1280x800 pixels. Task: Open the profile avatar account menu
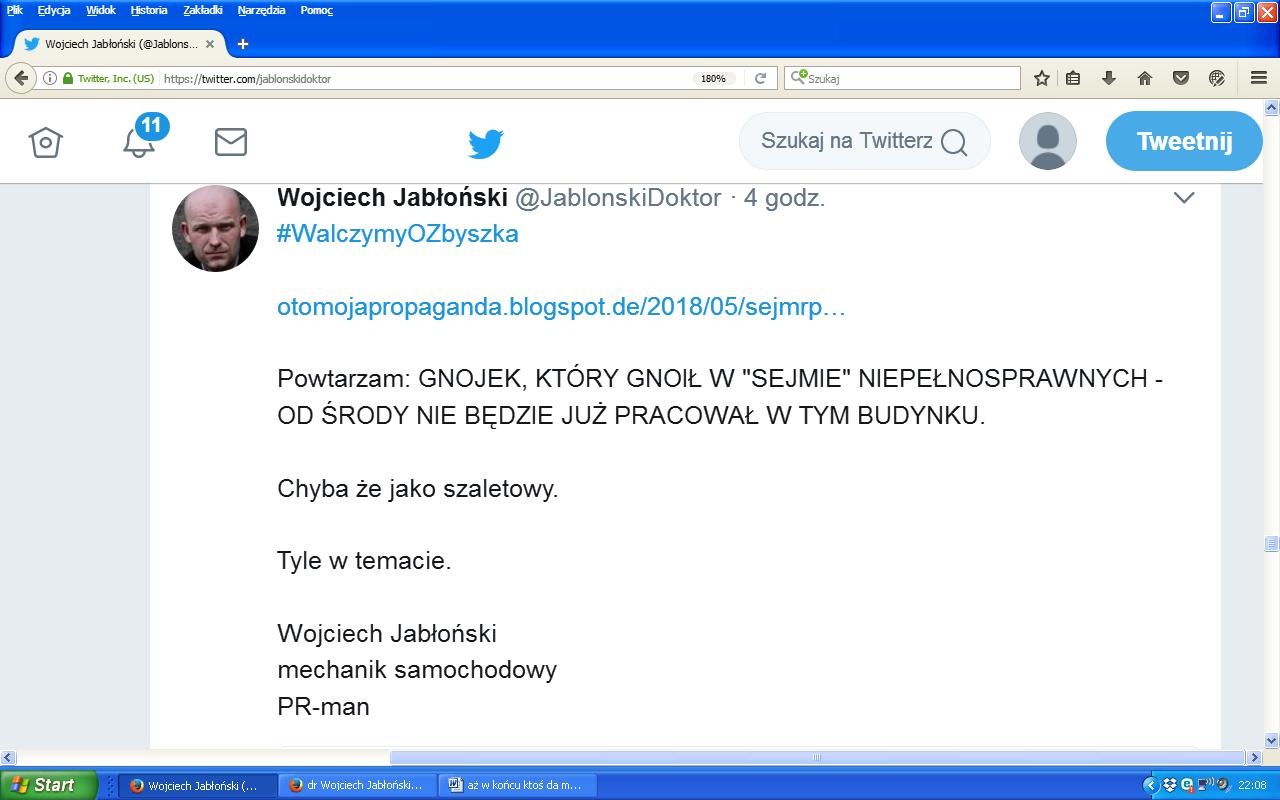[1047, 141]
